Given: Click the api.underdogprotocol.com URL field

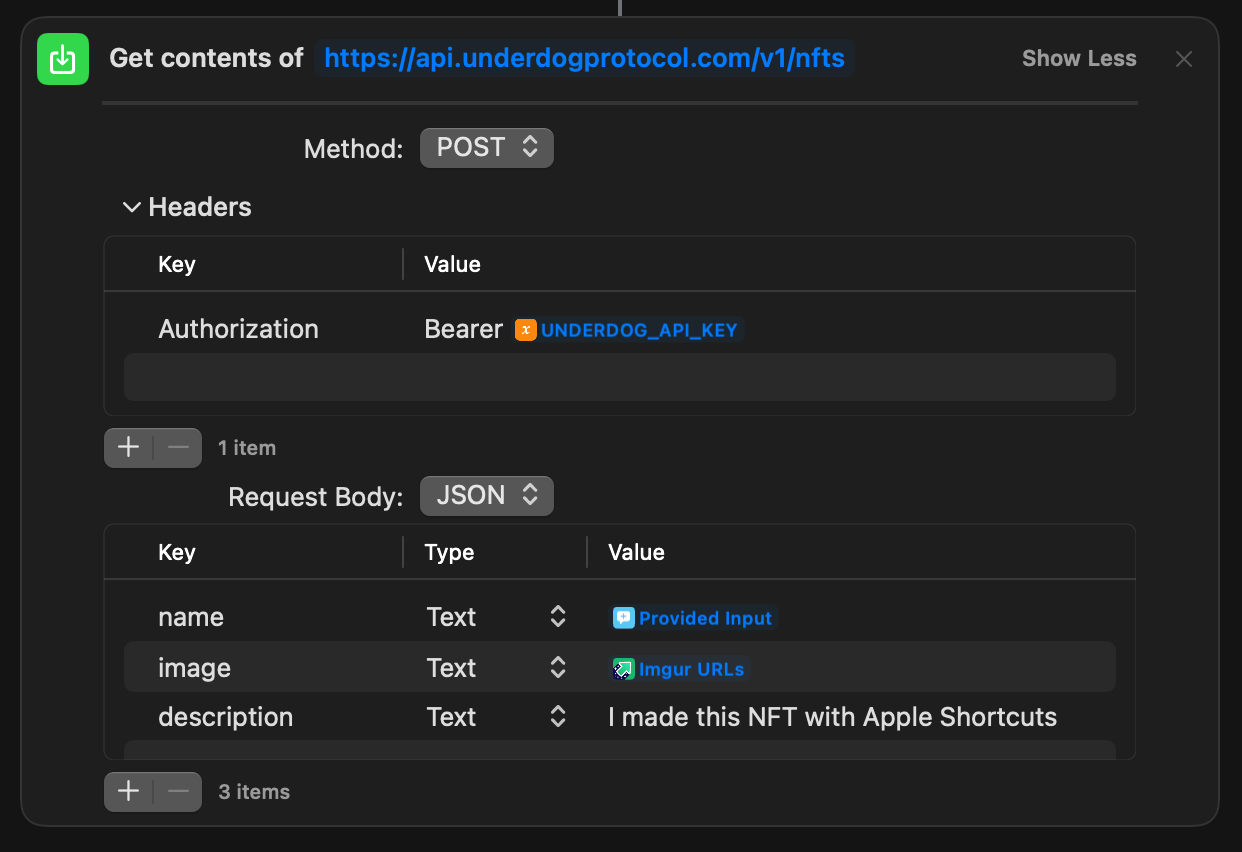Looking at the screenshot, I should coord(585,59).
